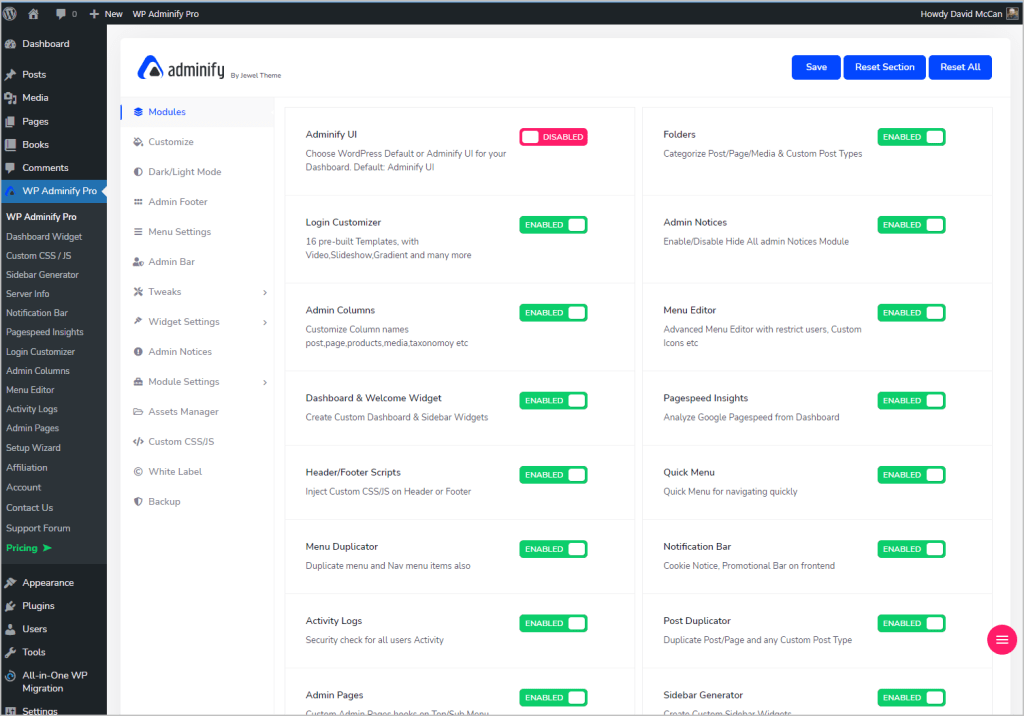Disable Dashboard & Welcome Widget toggle

tap(553, 400)
